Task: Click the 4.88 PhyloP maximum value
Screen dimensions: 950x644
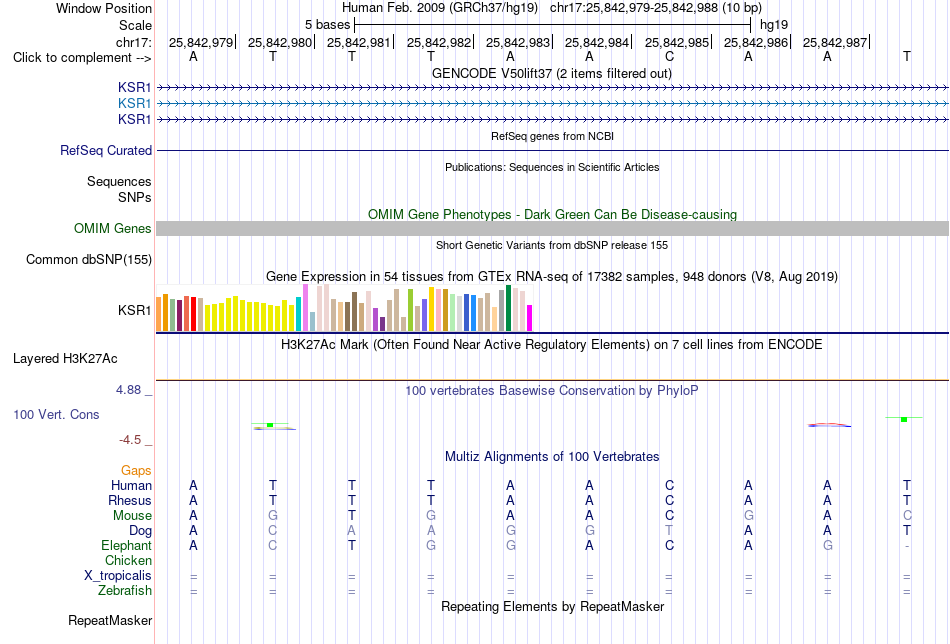Action: (x=128, y=390)
